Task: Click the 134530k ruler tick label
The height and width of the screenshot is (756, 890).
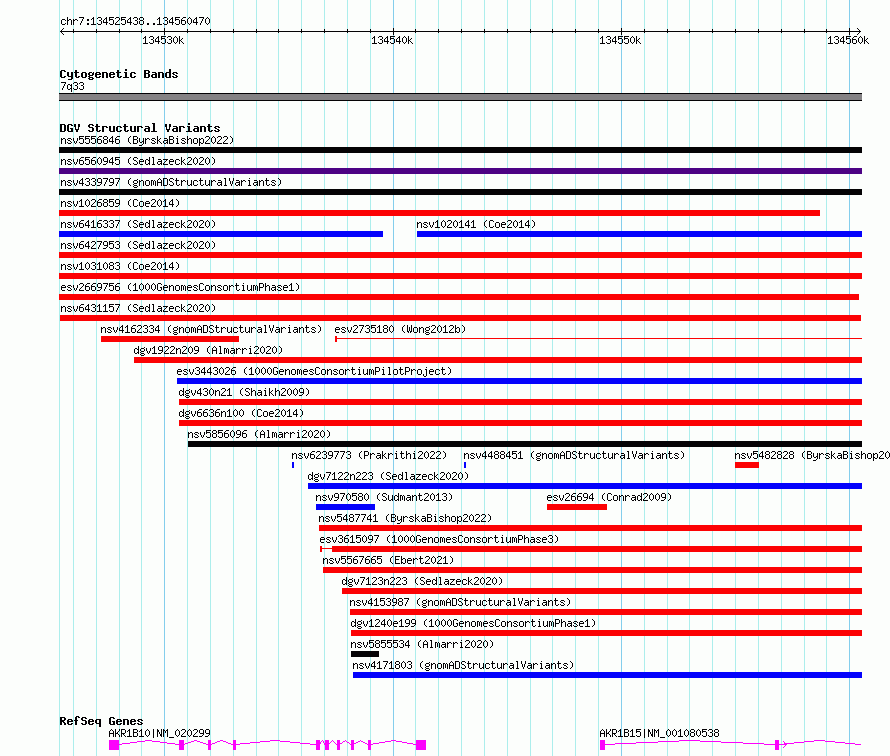Action: (163, 40)
